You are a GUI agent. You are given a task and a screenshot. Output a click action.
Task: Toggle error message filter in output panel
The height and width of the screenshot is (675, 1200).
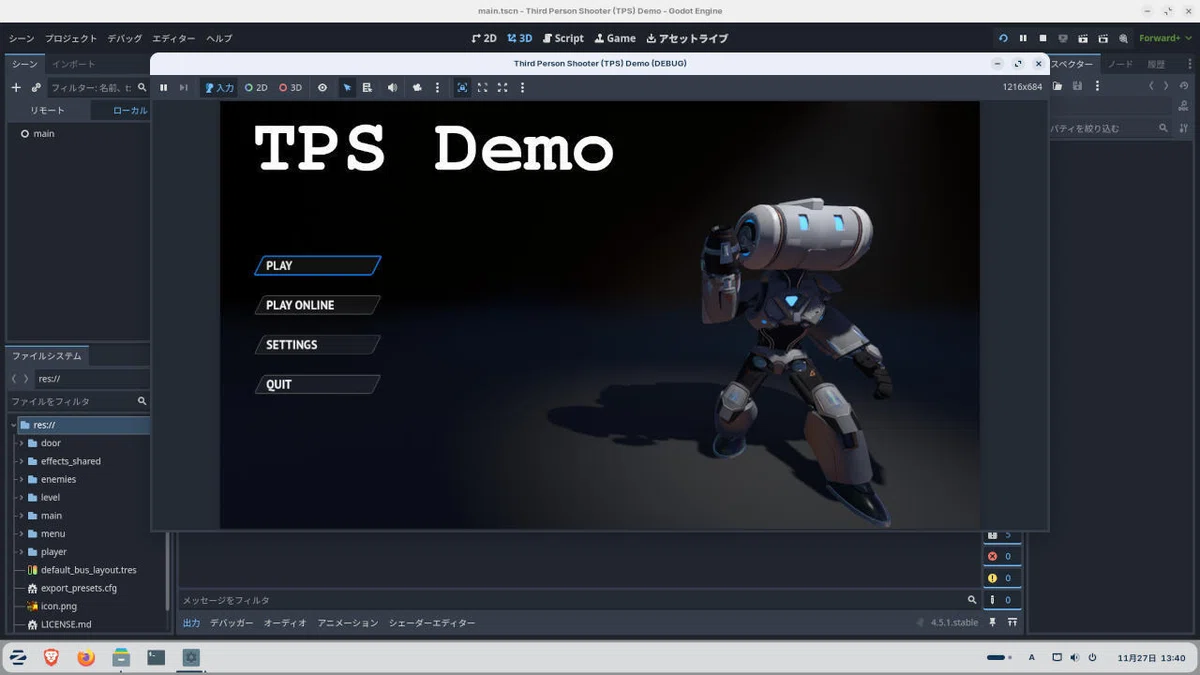click(1003, 556)
